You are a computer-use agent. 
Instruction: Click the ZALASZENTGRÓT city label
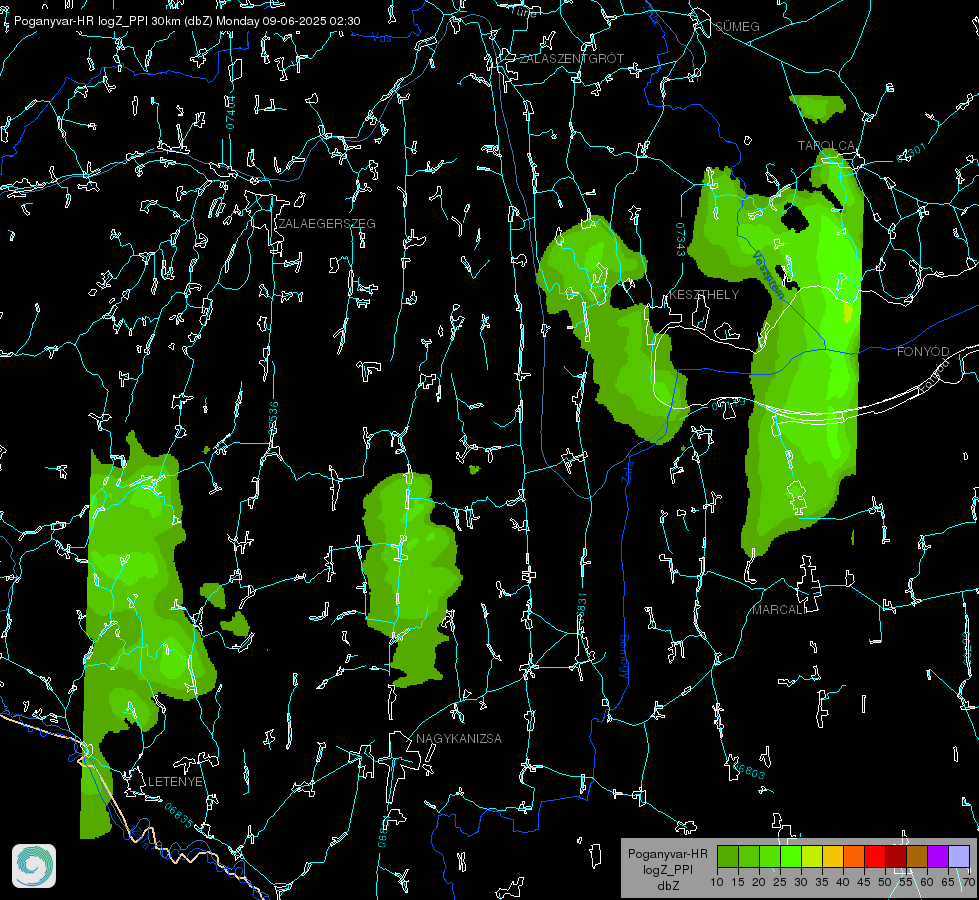tap(571, 58)
